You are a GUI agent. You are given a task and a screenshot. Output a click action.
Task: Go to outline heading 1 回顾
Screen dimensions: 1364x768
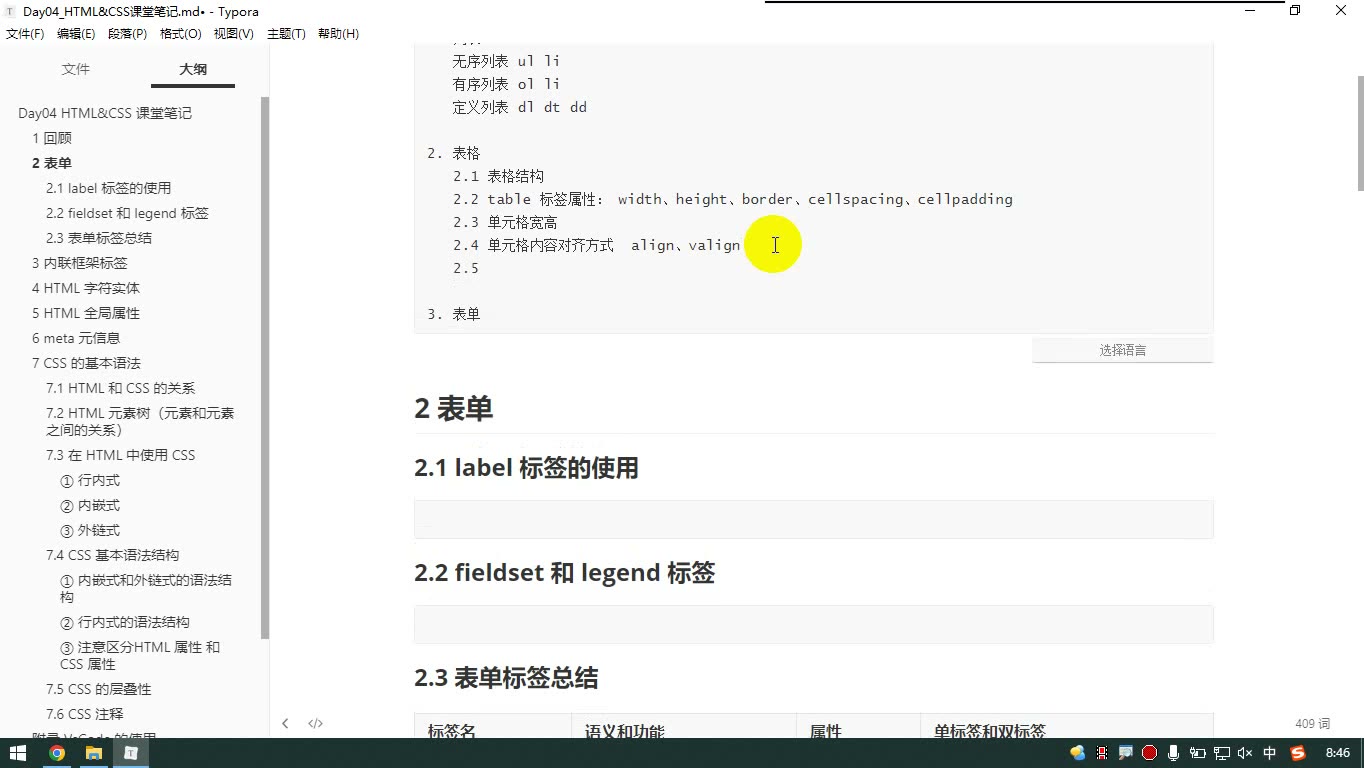point(52,138)
